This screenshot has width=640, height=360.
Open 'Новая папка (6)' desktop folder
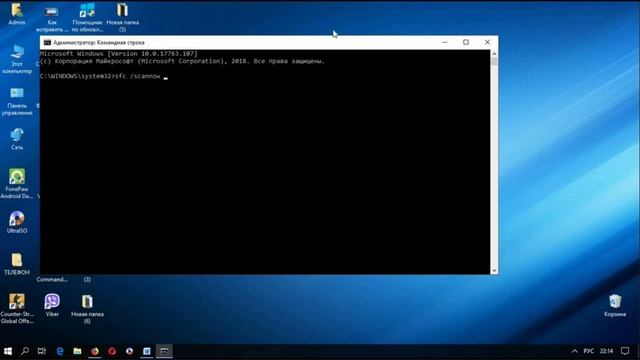point(87,309)
